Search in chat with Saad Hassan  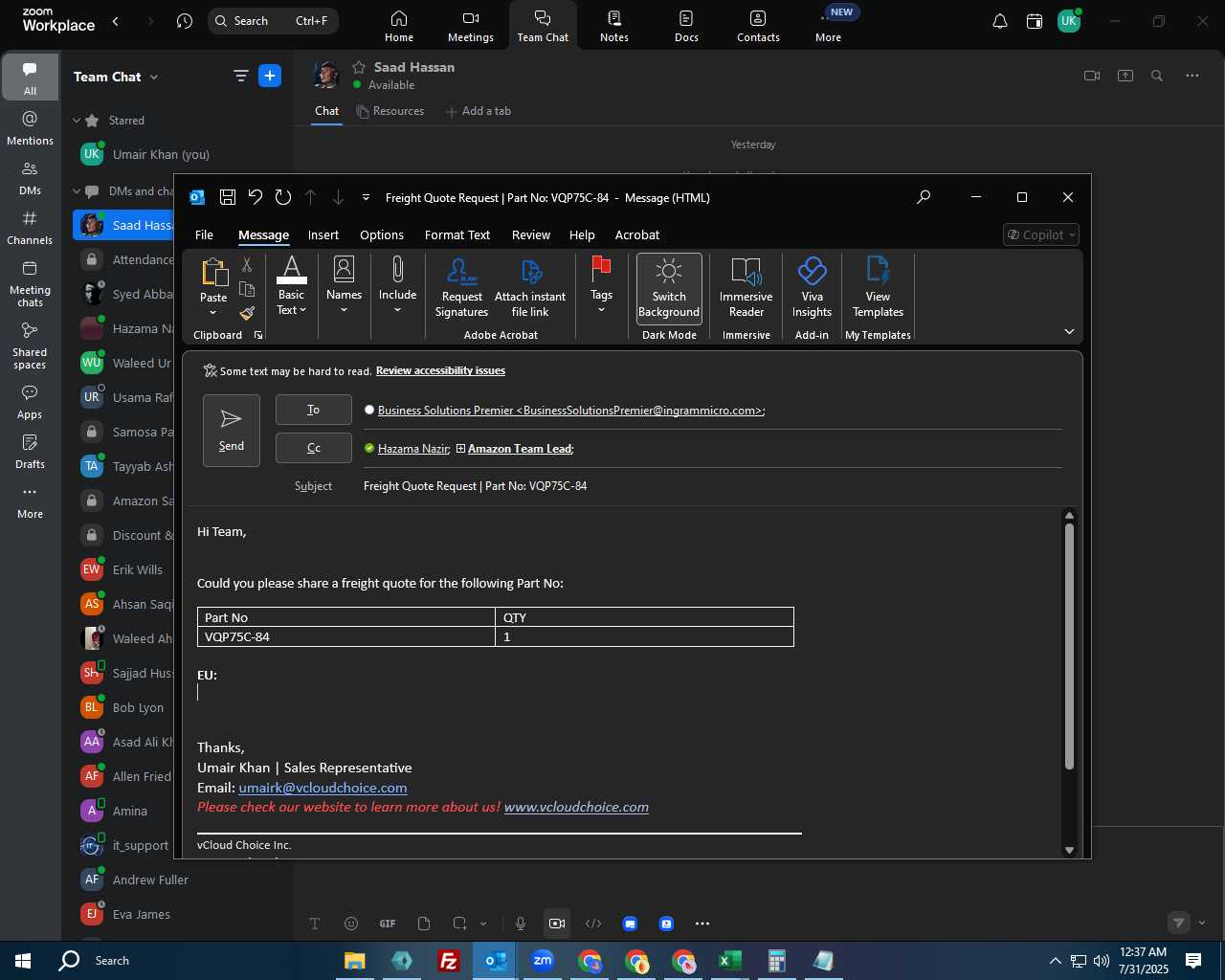pyautogui.click(x=1157, y=76)
